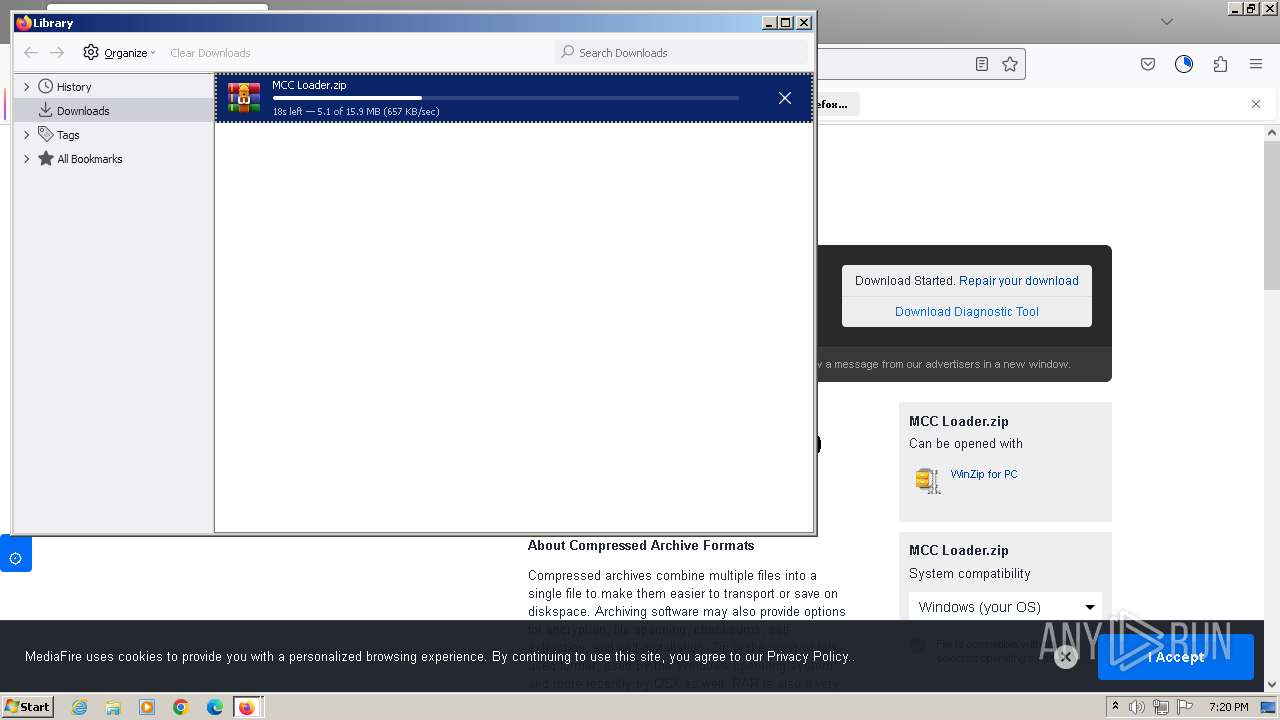Screen dimensions: 1280x720
Task: Click System compatibility label
Action: (x=970, y=574)
